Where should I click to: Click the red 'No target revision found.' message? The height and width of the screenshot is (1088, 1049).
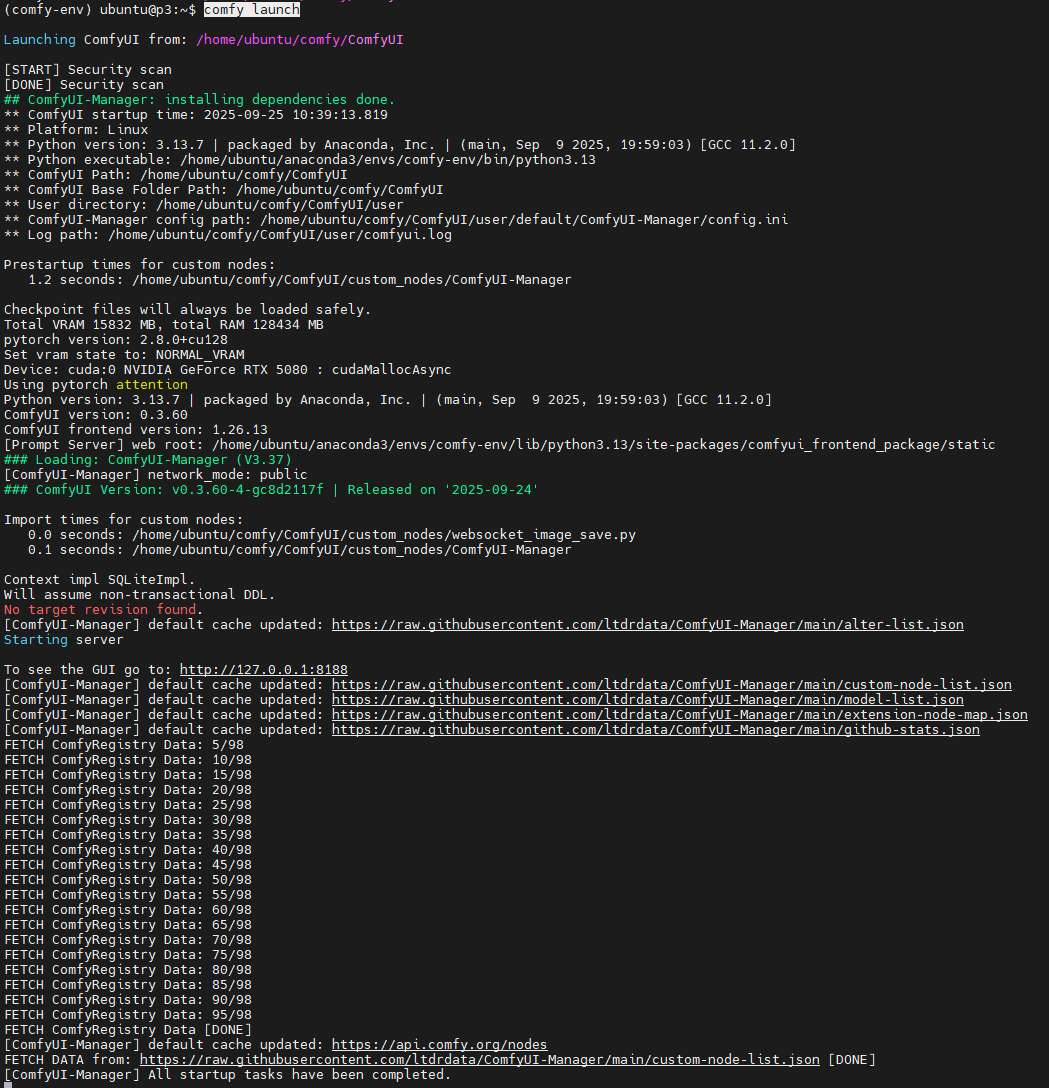[x=103, y=609]
